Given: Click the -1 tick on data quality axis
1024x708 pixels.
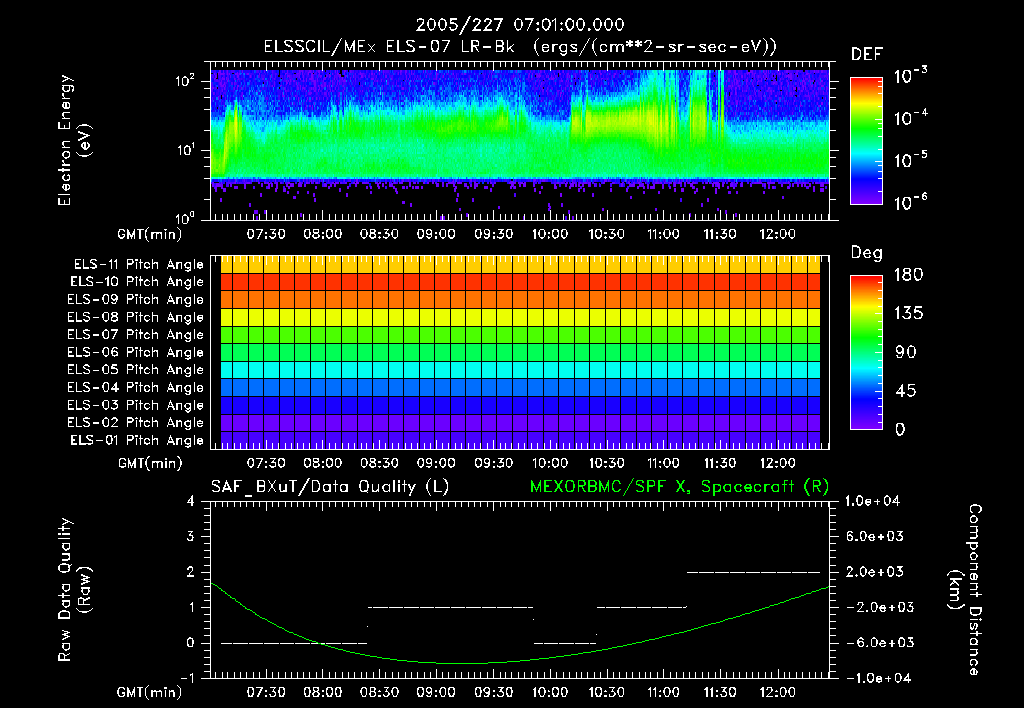Looking at the screenshot, I should coord(187,677).
